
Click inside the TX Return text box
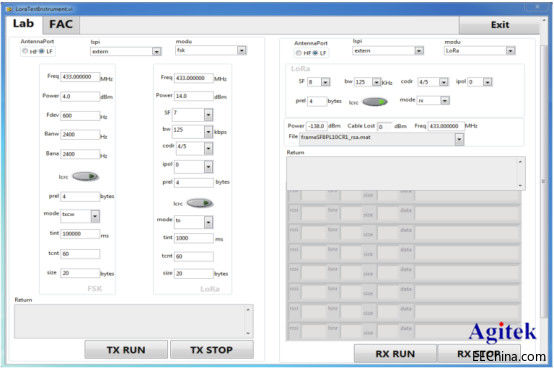(129, 321)
